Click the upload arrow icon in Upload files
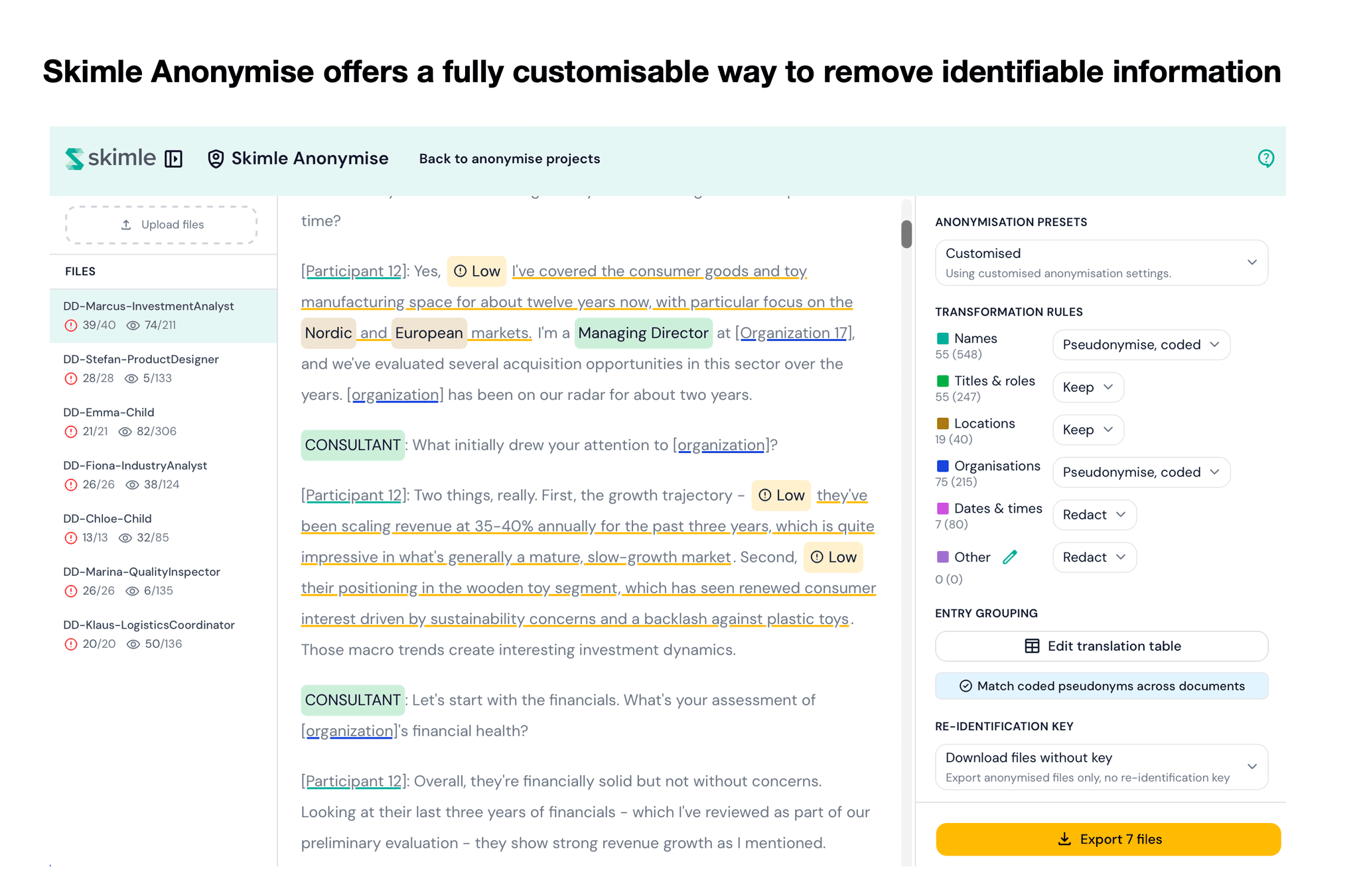This screenshot has height=896, width=1359. point(125,224)
